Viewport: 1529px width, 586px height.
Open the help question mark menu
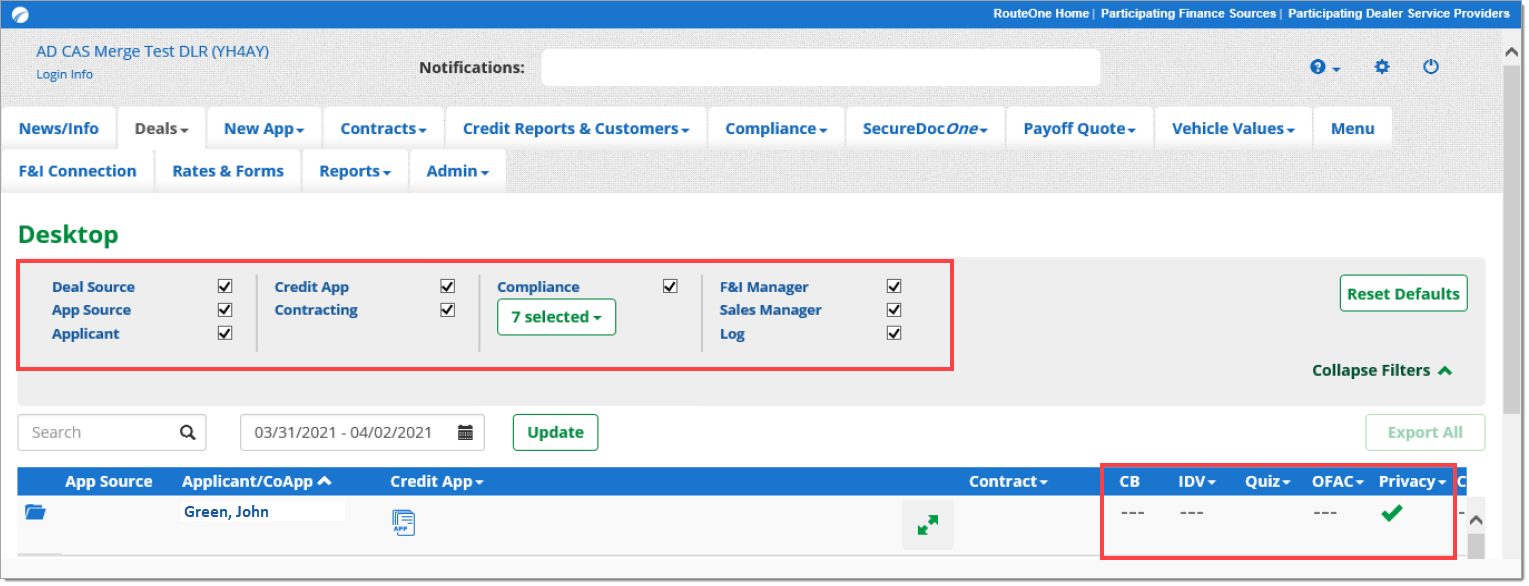click(1325, 67)
